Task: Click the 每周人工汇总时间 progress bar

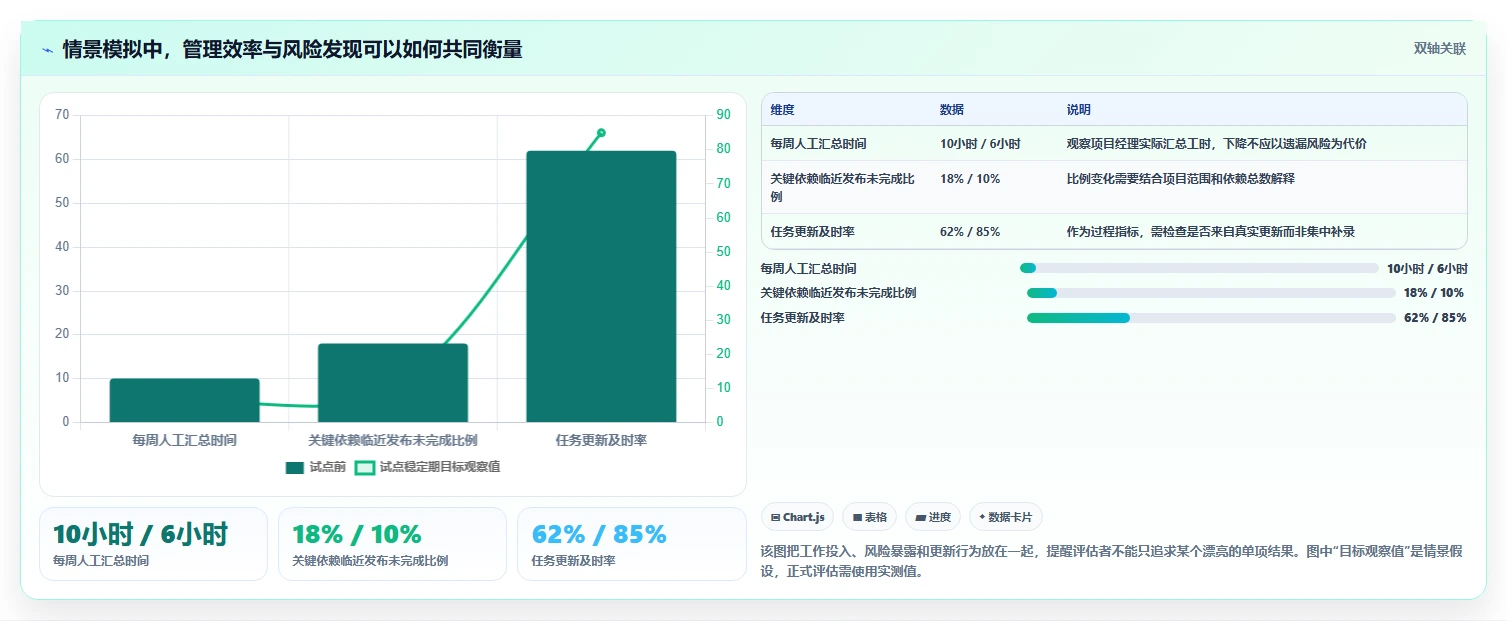Action: click(1199, 268)
